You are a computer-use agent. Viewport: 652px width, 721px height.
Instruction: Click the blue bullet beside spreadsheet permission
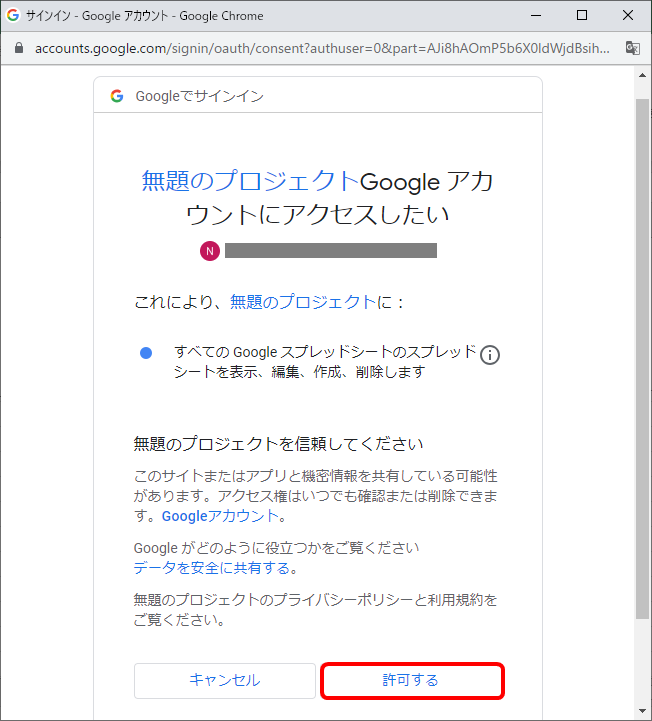[146, 353]
